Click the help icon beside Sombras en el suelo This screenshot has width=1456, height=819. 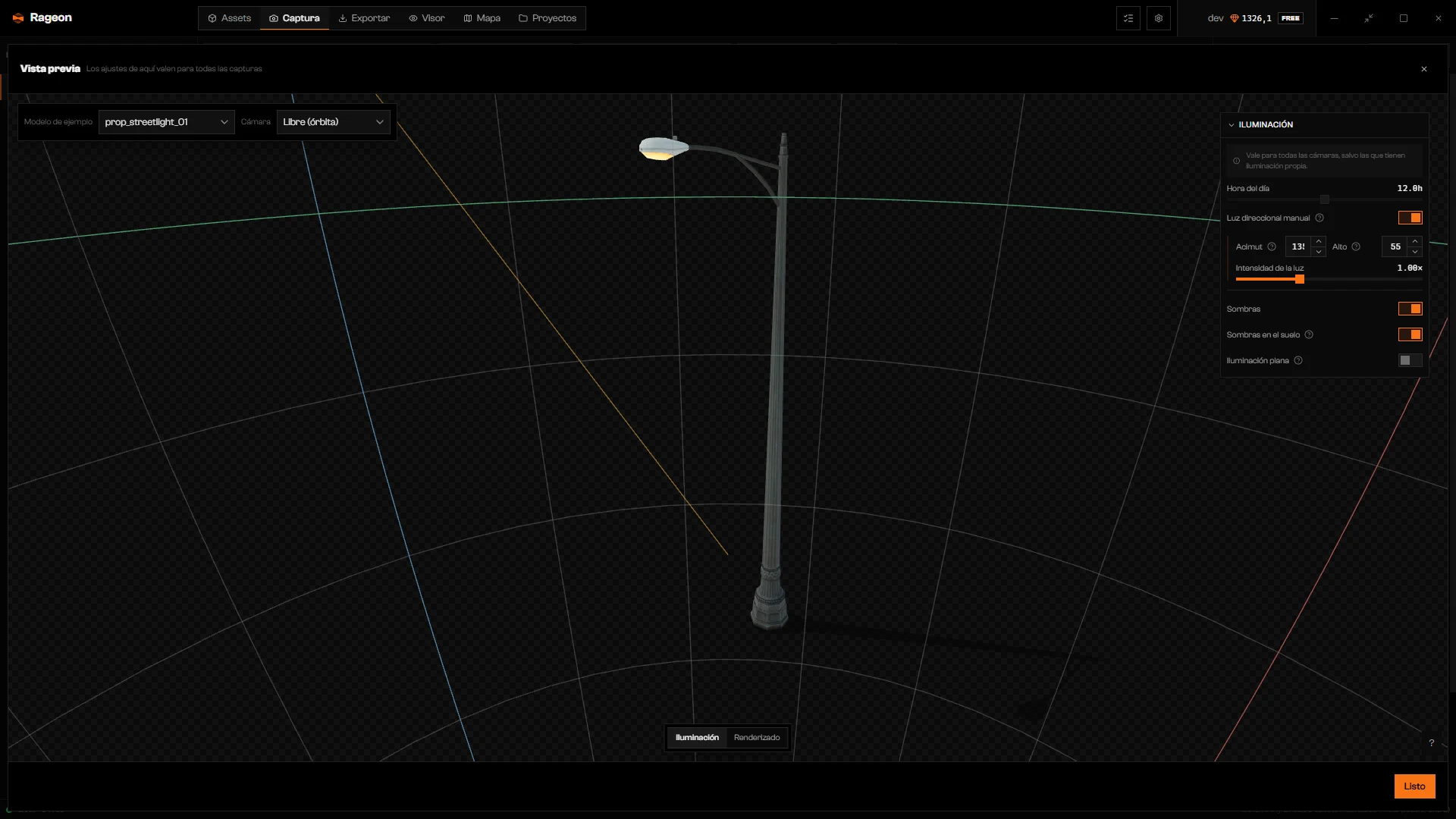[1309, 335]
